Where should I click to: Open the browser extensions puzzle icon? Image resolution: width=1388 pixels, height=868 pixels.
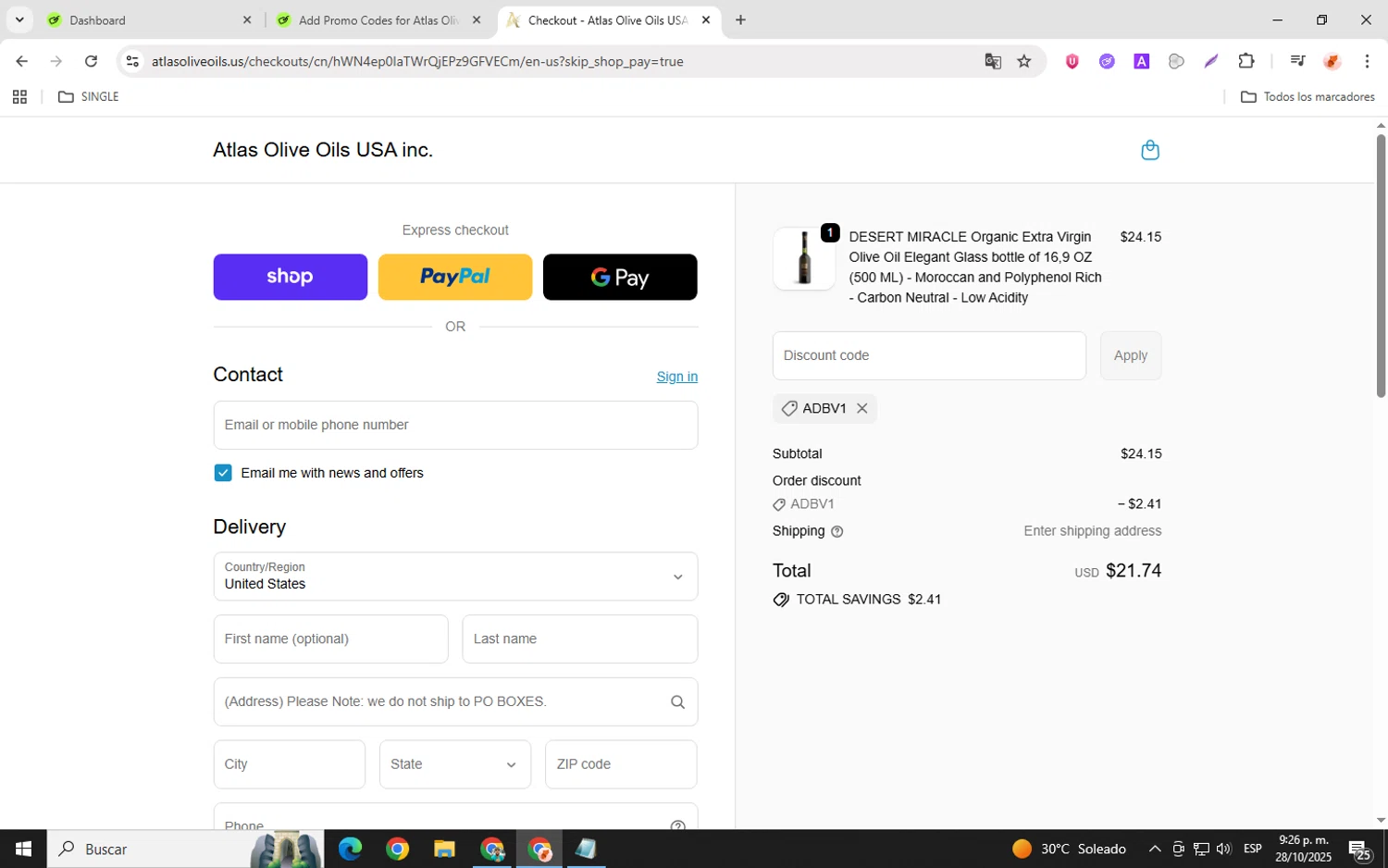(1246, 61)
